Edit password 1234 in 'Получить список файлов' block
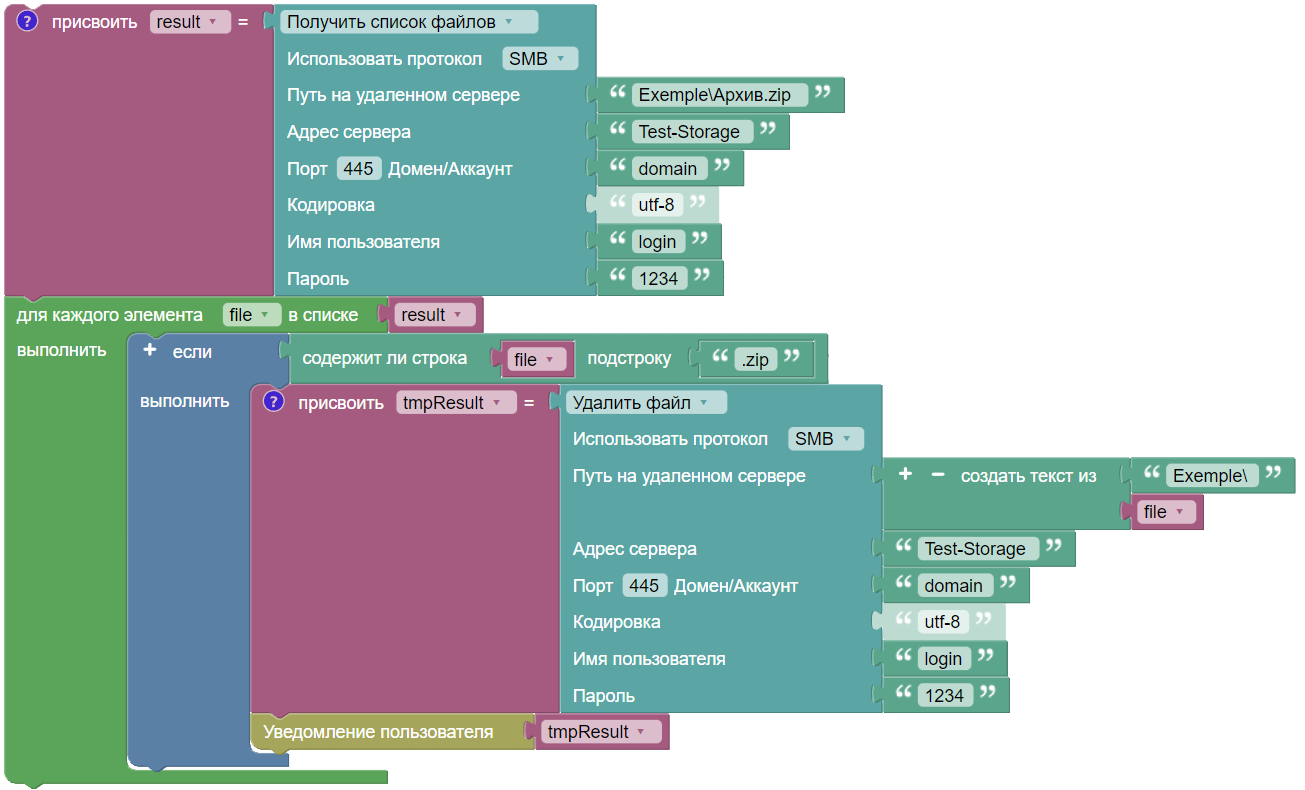Image resolution: width=1305 pixels, height=790 pixels. click(659, 279)
